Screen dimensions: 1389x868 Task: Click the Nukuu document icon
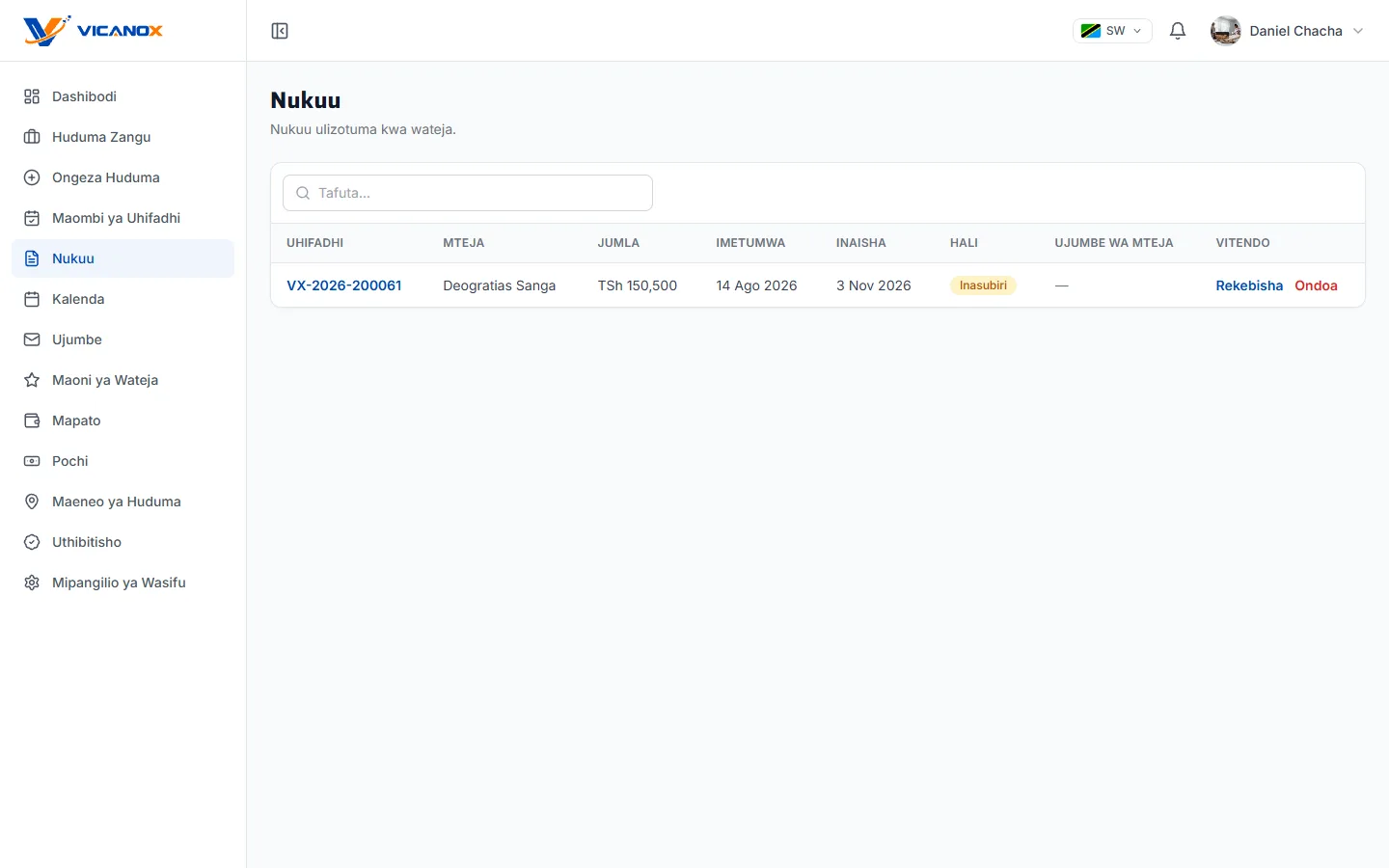[32, 258]
